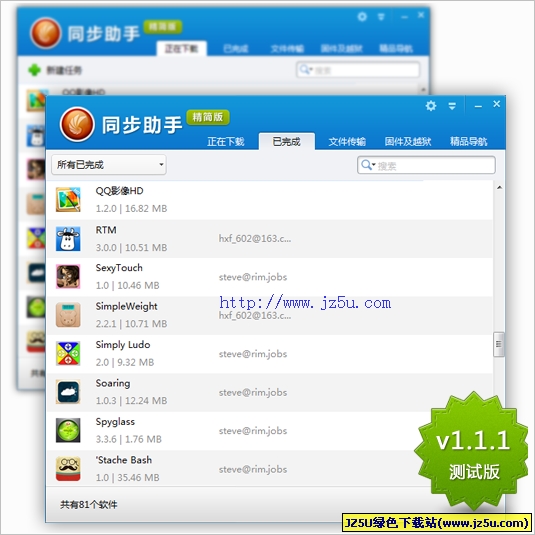Click green plus 新建任务 icon in back window

click(x=34, y=70)
